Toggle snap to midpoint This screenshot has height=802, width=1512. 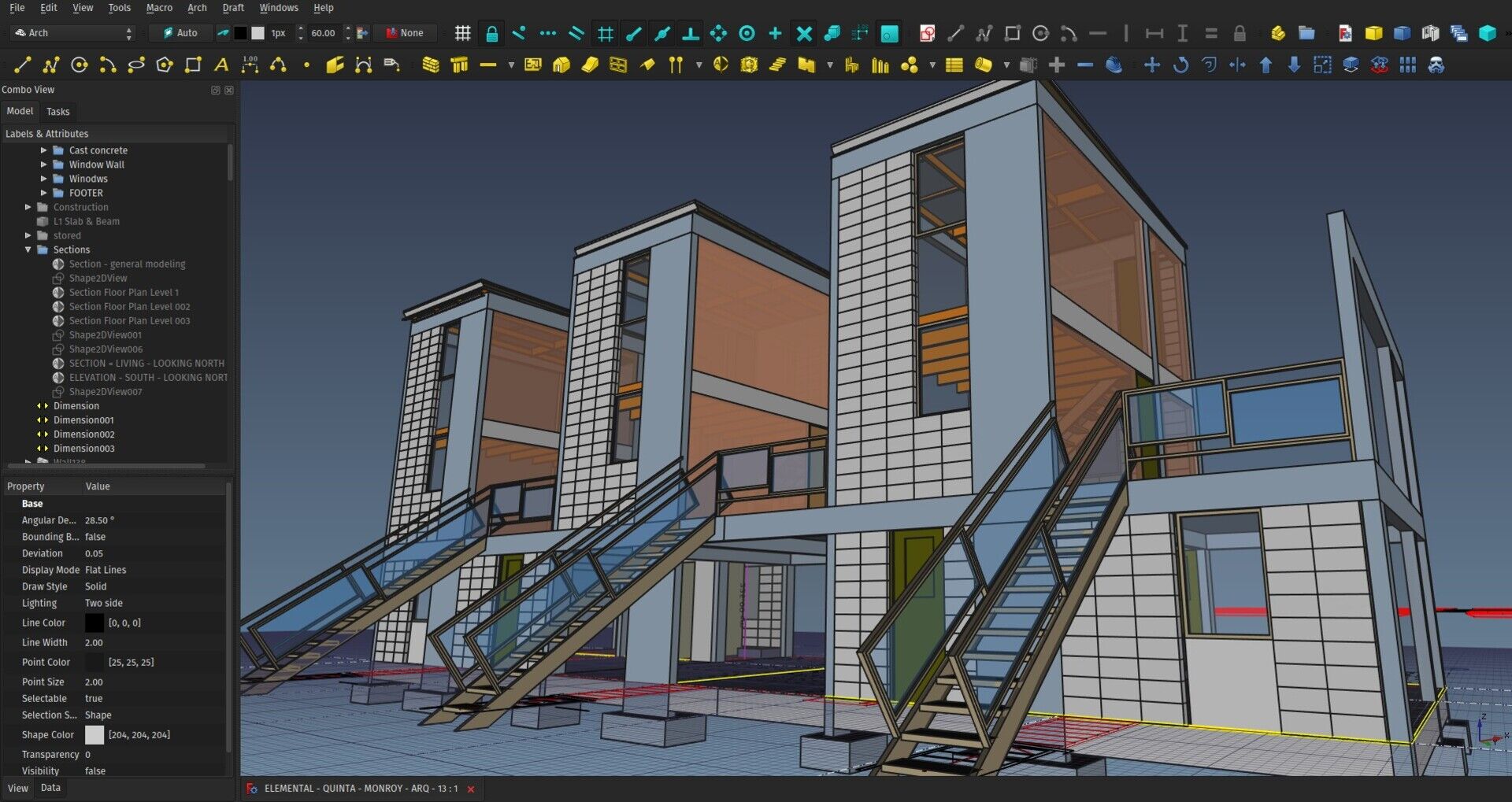click(661, 33)
